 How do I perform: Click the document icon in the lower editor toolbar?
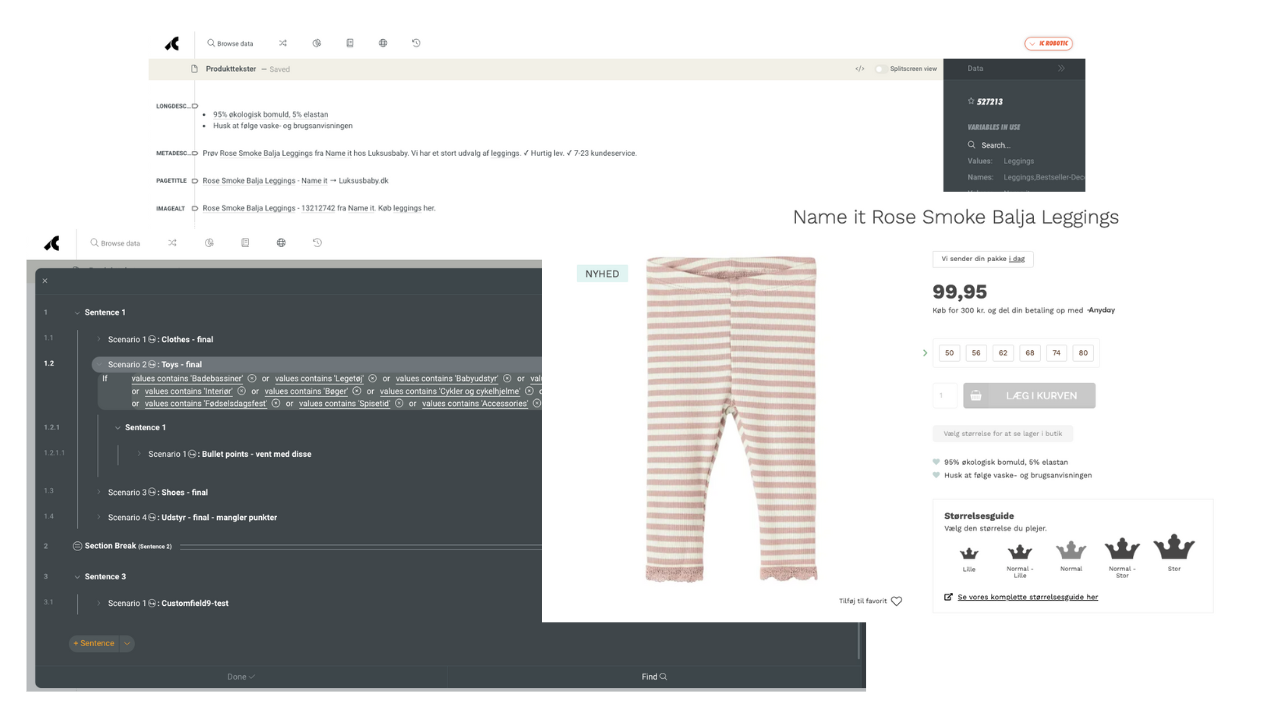click(245, 243)
